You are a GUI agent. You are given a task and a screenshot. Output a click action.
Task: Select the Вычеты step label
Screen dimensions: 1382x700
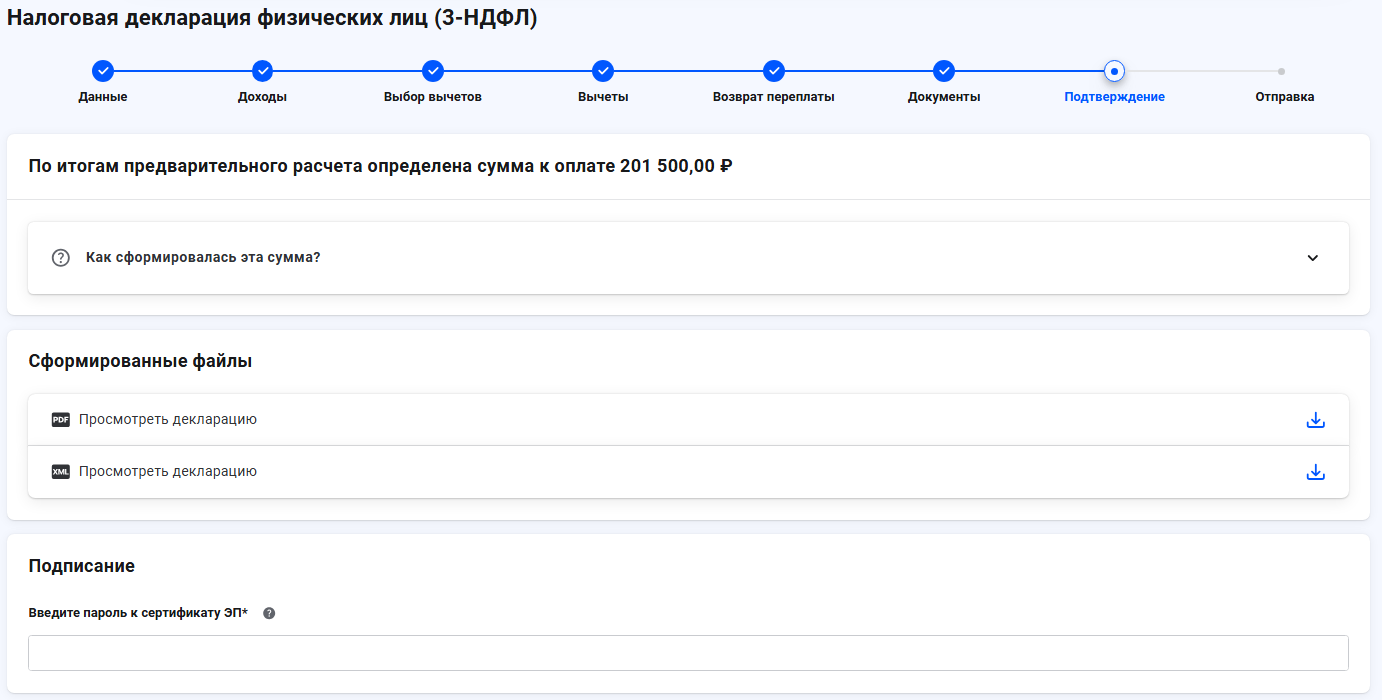point(603,97)
